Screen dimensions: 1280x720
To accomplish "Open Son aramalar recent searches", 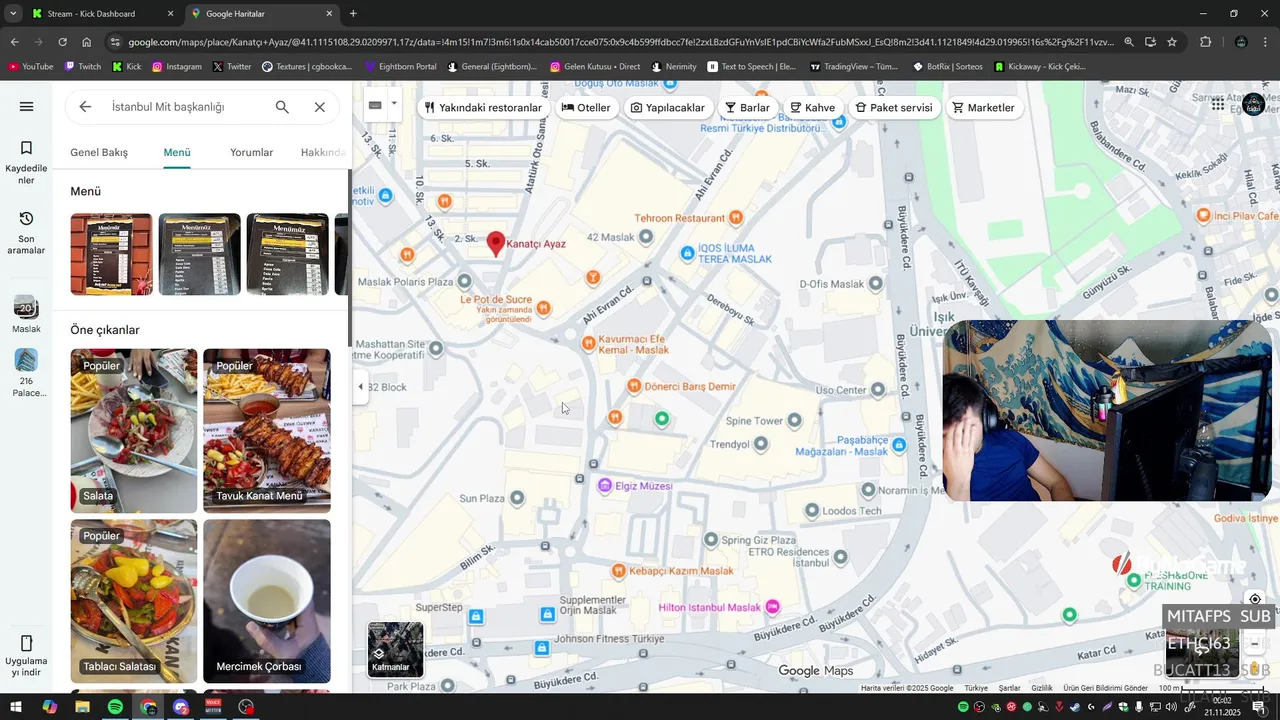I will [x=26, y=232].
